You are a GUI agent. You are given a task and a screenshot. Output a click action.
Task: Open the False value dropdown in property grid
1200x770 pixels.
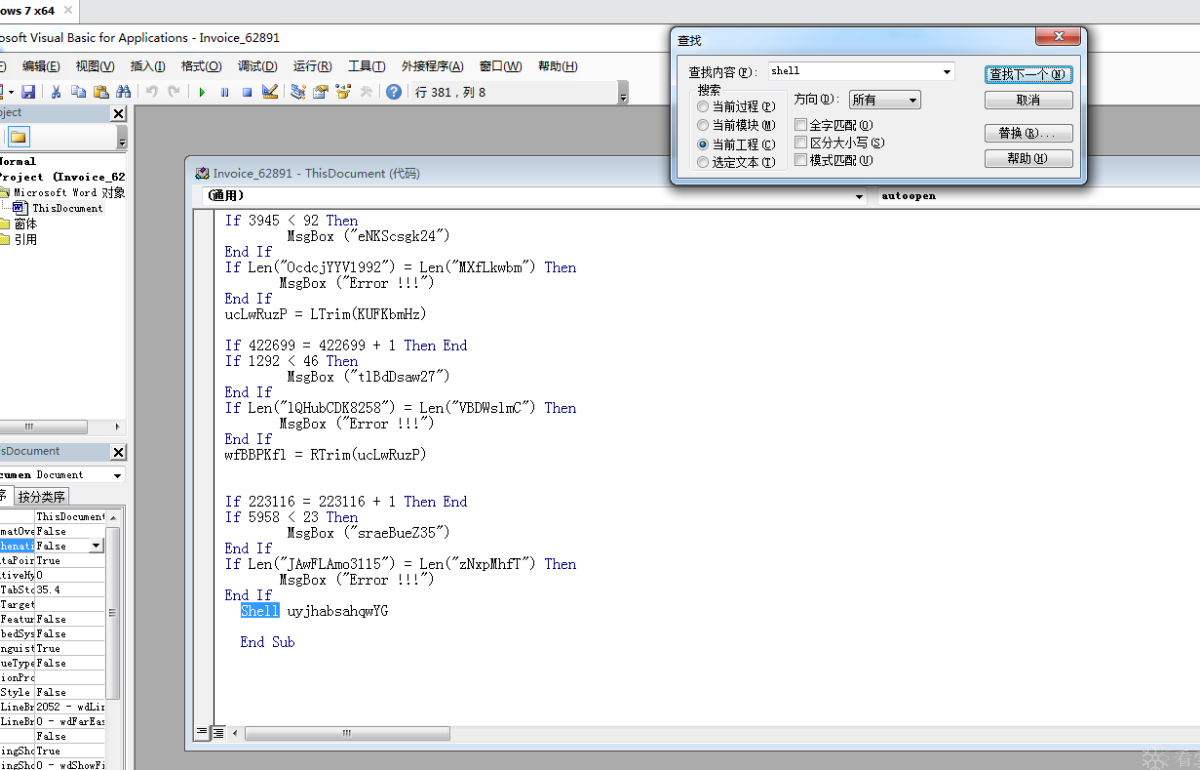[x=96, y=546]
